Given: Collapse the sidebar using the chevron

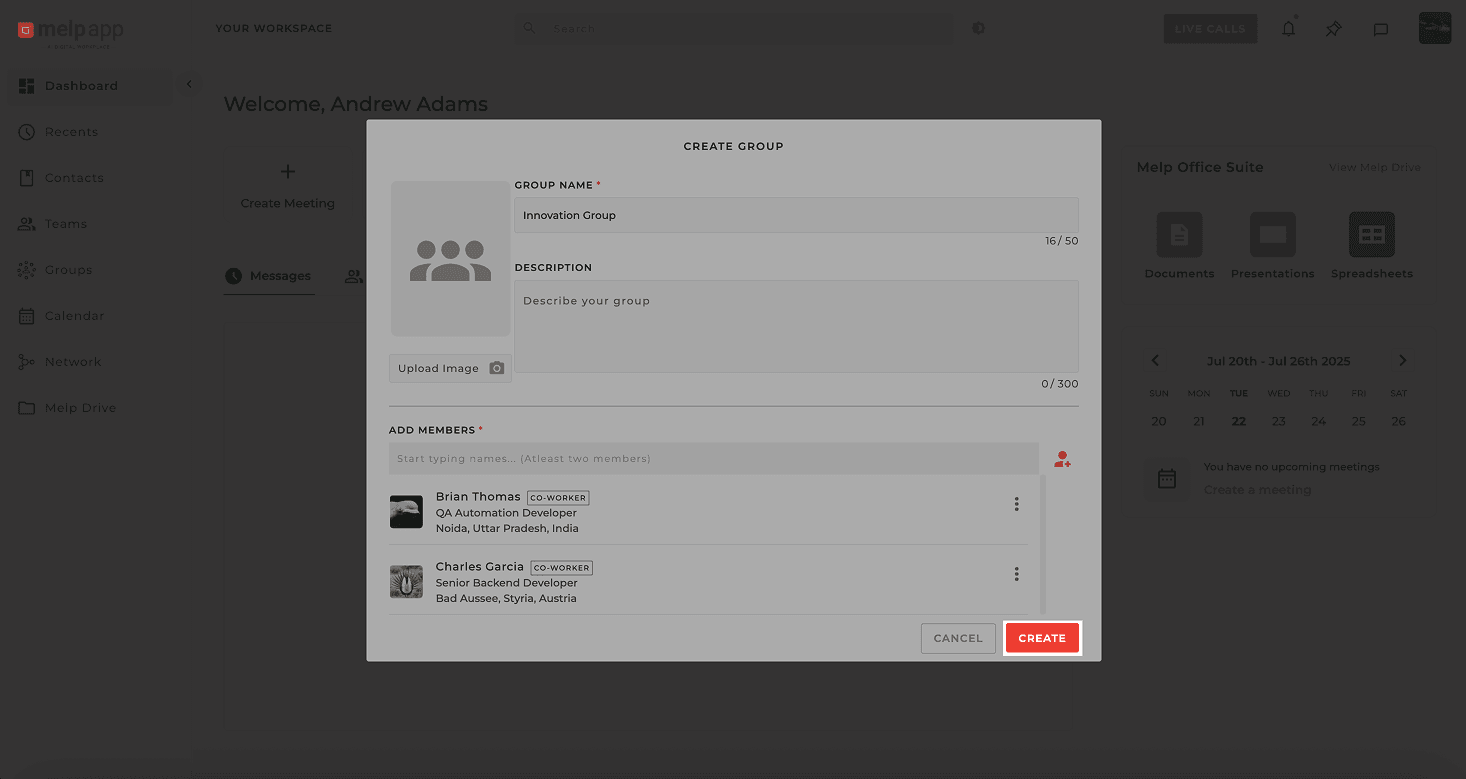Looking at the screenshot, I should [x=189, y=84].
